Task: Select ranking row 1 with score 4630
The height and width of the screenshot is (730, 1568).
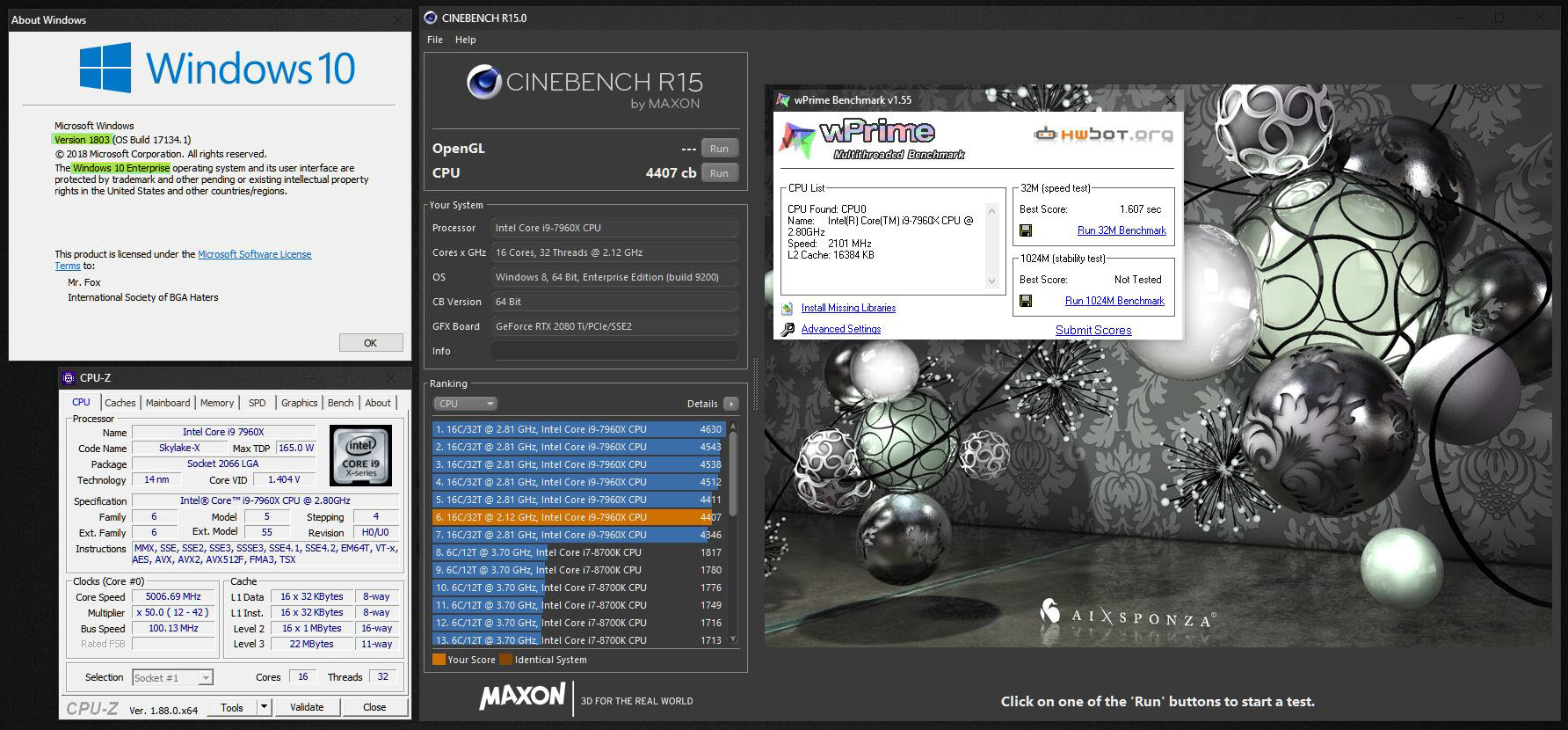Action: [x=577, y=429]
